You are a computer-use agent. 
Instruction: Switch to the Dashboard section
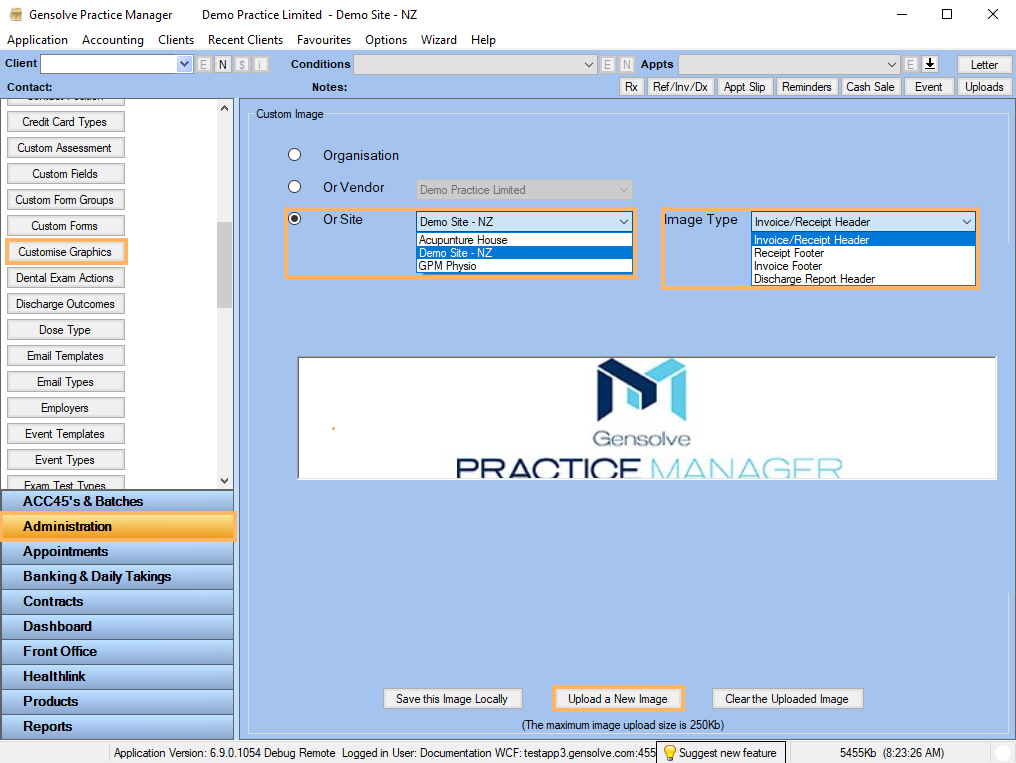coord(117,626)
